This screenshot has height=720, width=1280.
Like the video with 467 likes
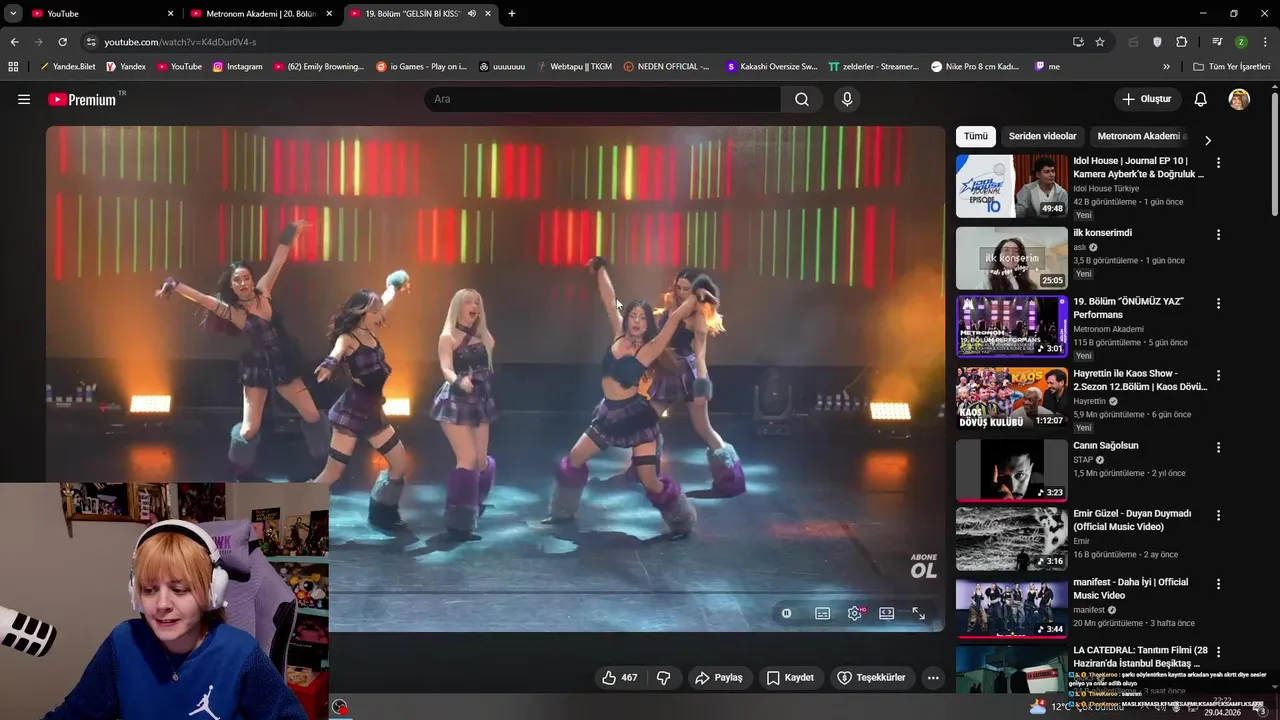point(619,678)
